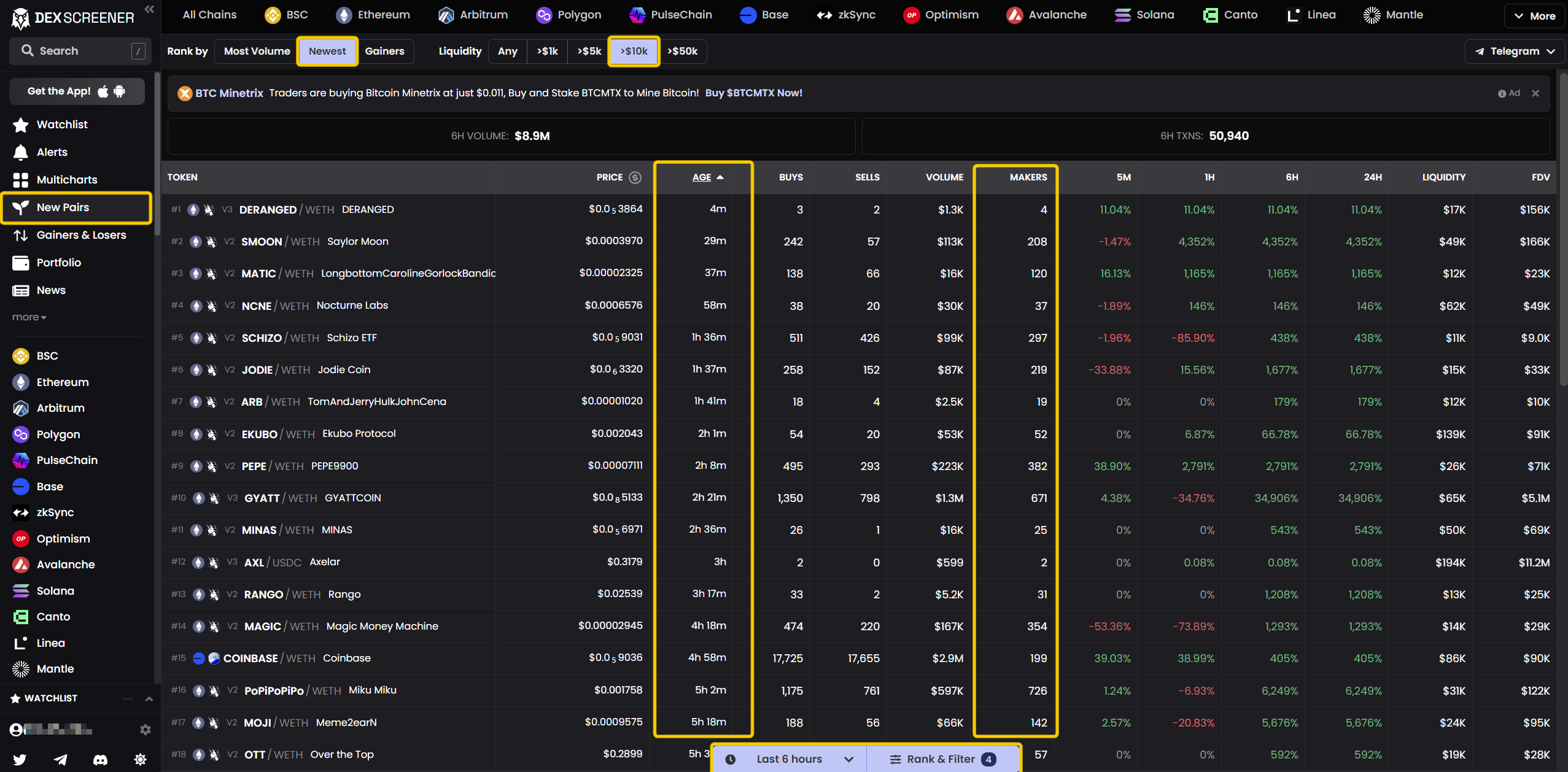The image size is (1568, 772).
Task: Select the Avalanche icon in sidebar
Action: 20,565
